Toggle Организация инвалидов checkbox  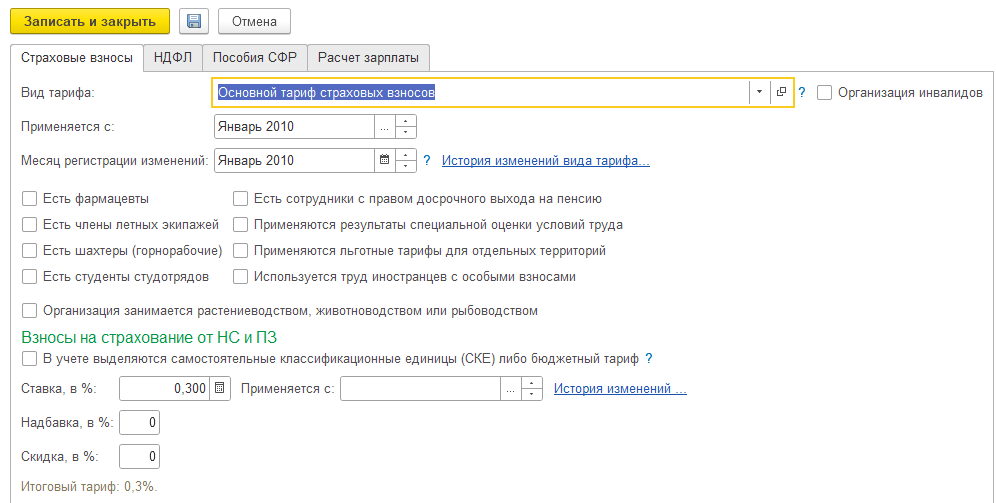tap(824, 93)
